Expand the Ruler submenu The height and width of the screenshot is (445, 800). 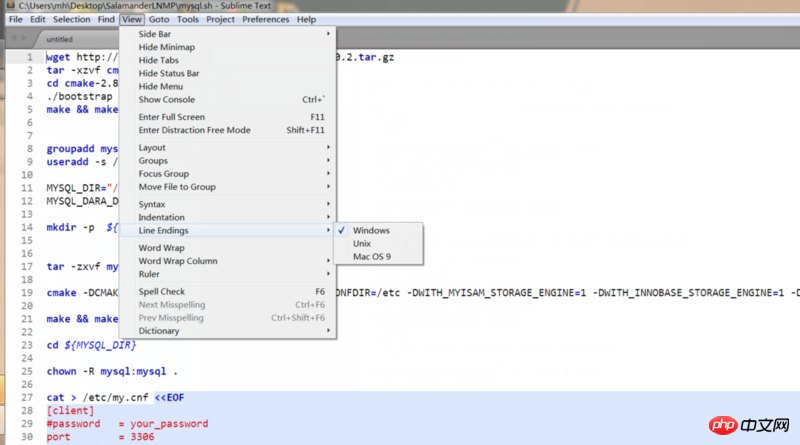228,274
